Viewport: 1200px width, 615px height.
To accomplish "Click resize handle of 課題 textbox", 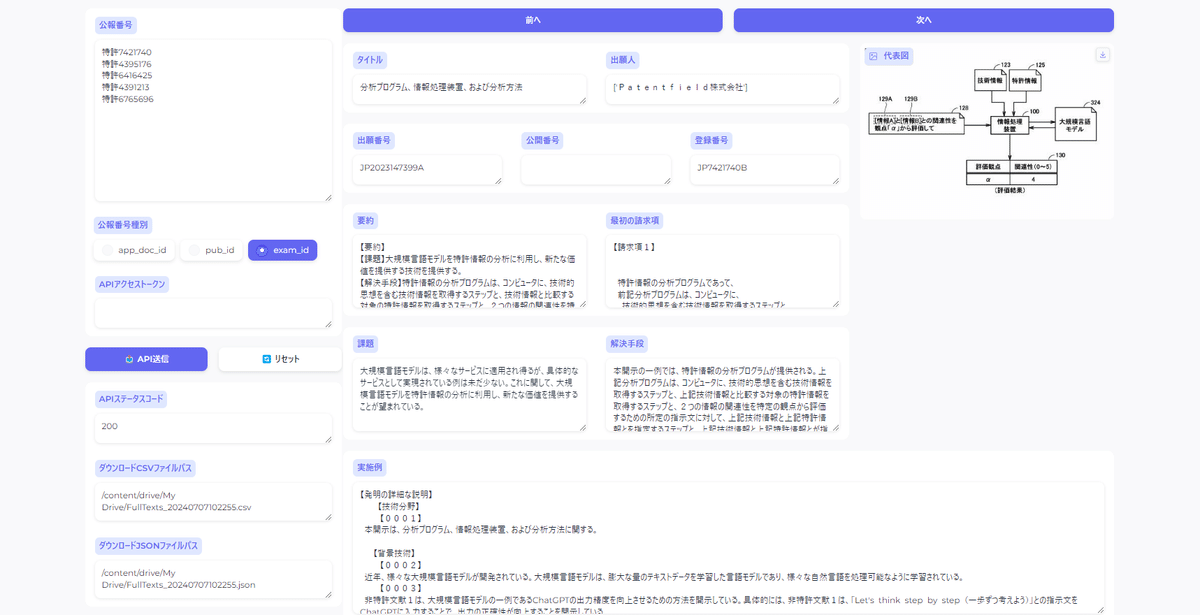I will [581, 426].
